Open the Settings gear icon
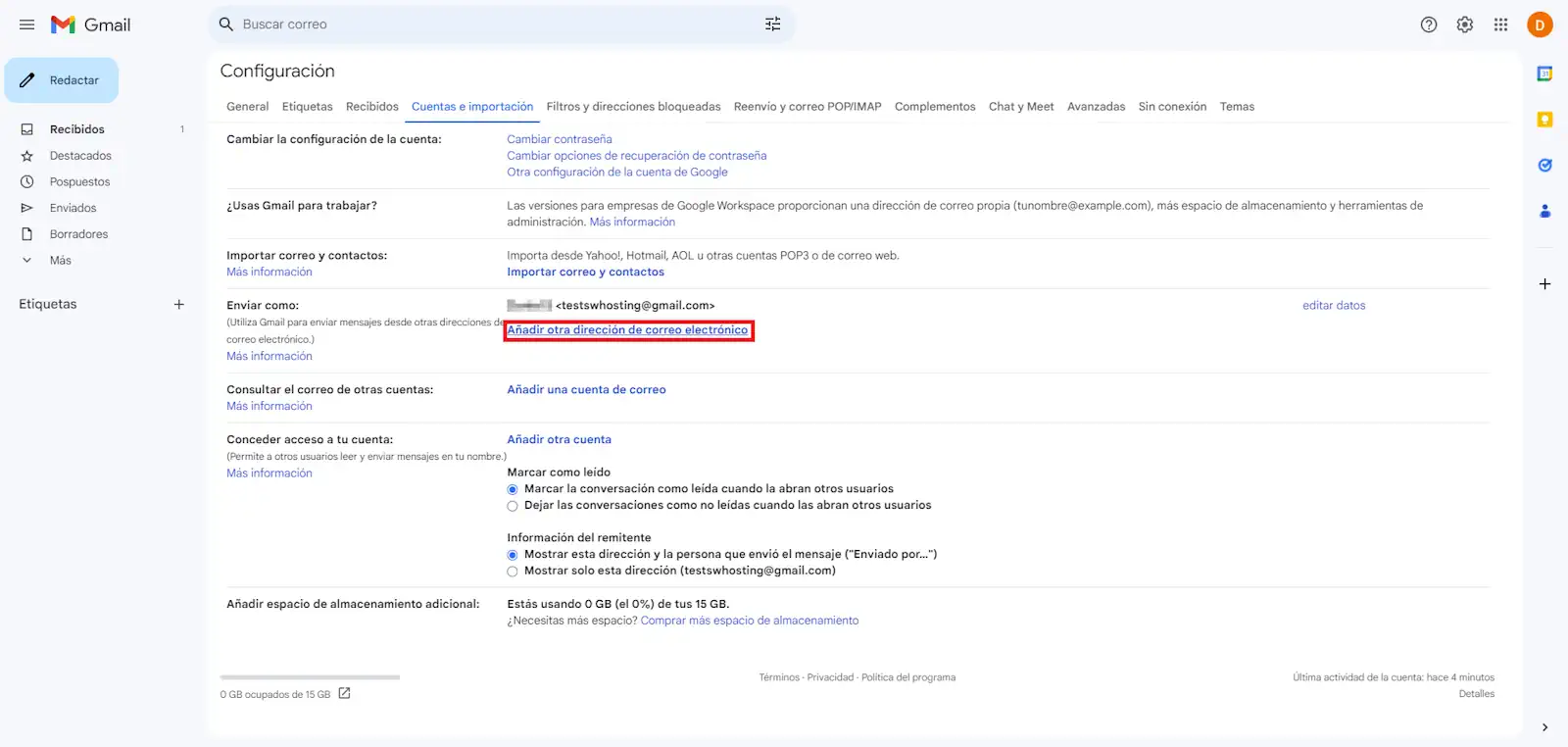Image resolution: width=1568 pixels, height=747 pixels. tap(1465, 25)
